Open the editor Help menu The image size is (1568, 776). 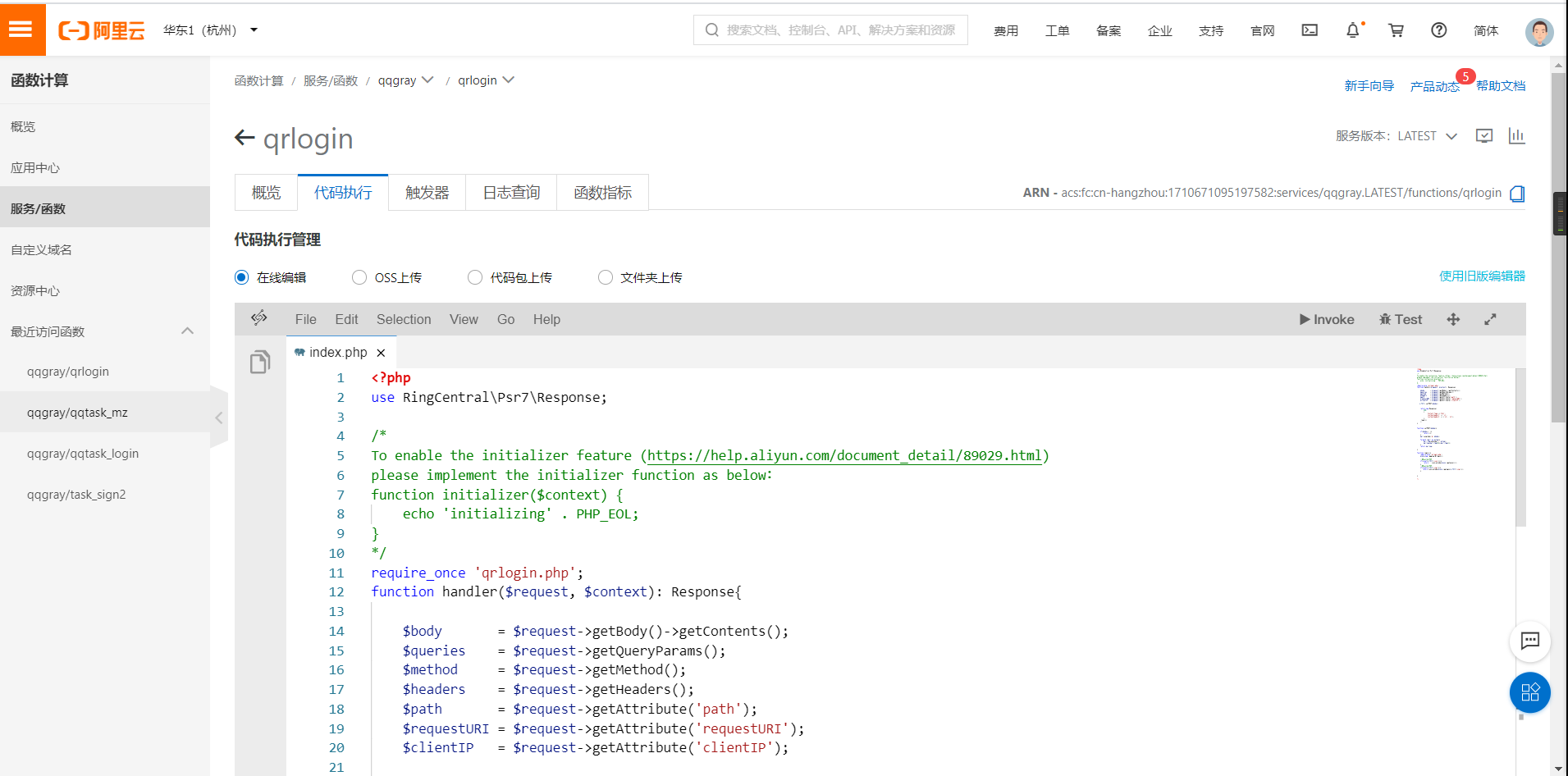(x=546, y=320)
